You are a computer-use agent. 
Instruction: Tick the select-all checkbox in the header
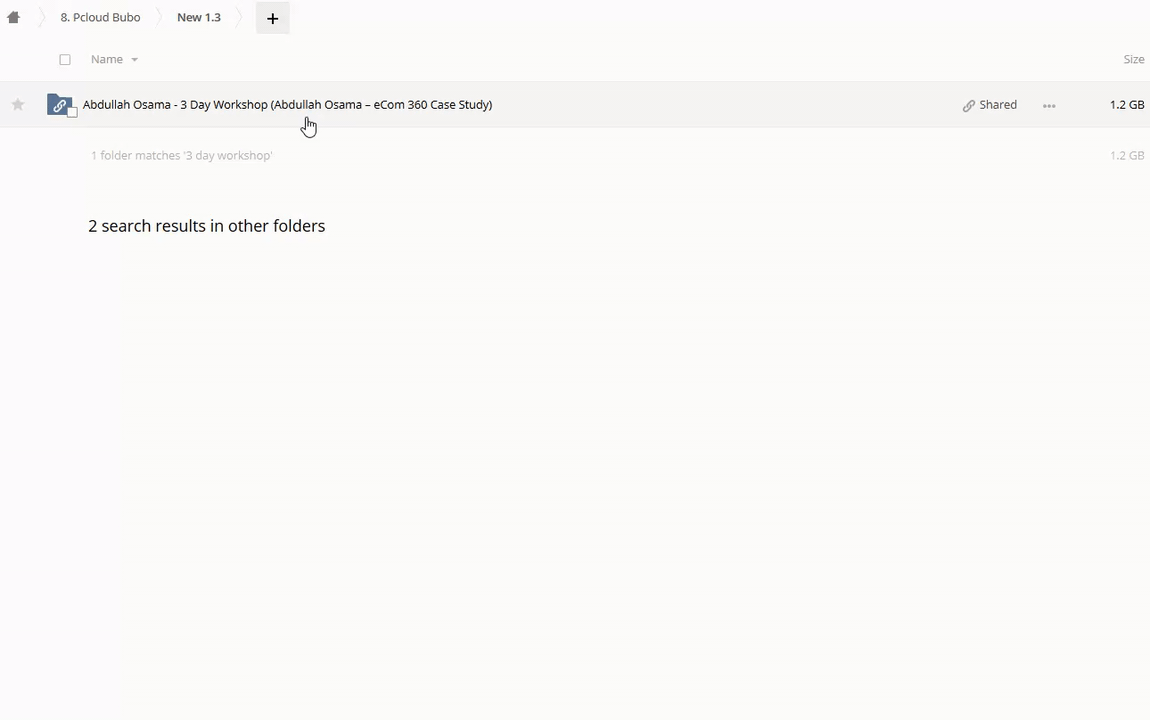click(x=65, y=60)
